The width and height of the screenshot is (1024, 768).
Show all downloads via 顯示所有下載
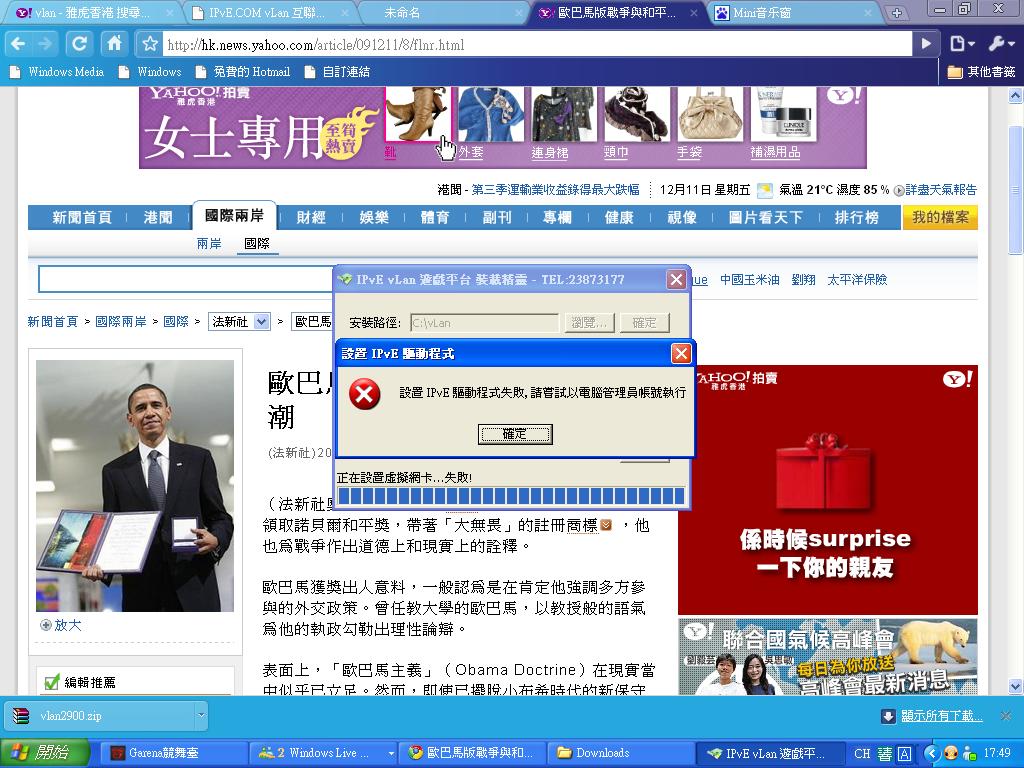[941, 716]
